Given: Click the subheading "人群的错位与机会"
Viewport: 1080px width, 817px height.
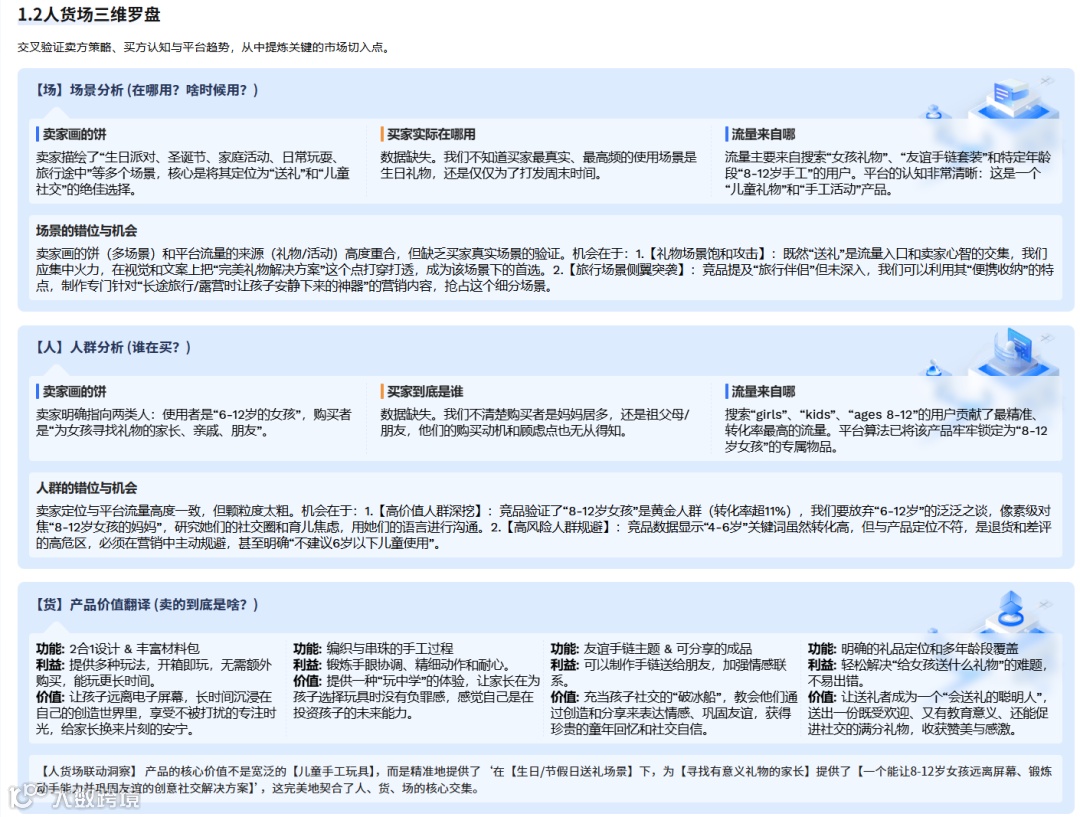Looking at the screenshot, I should (87, 488).
